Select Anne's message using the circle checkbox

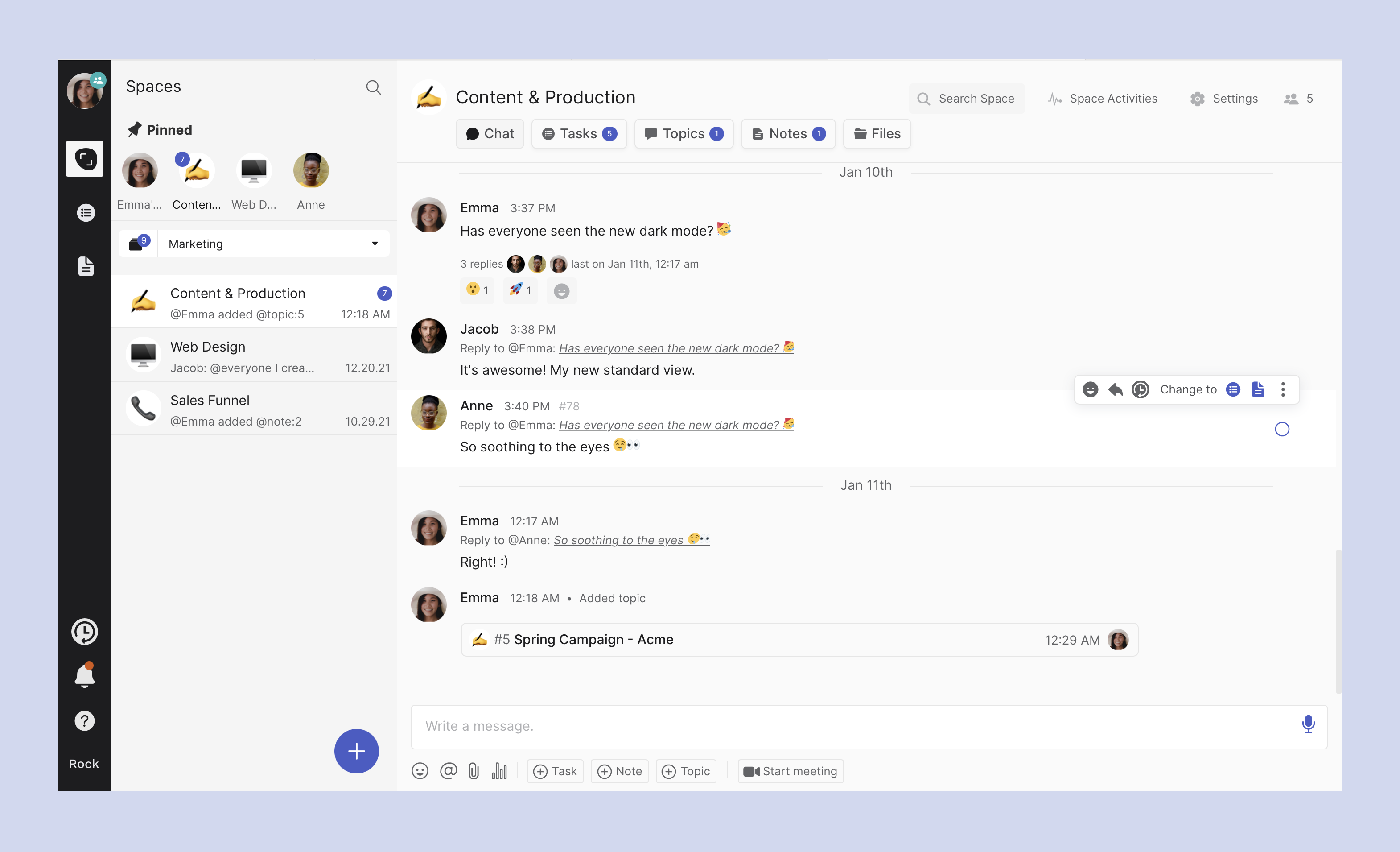click(1282, 429)
